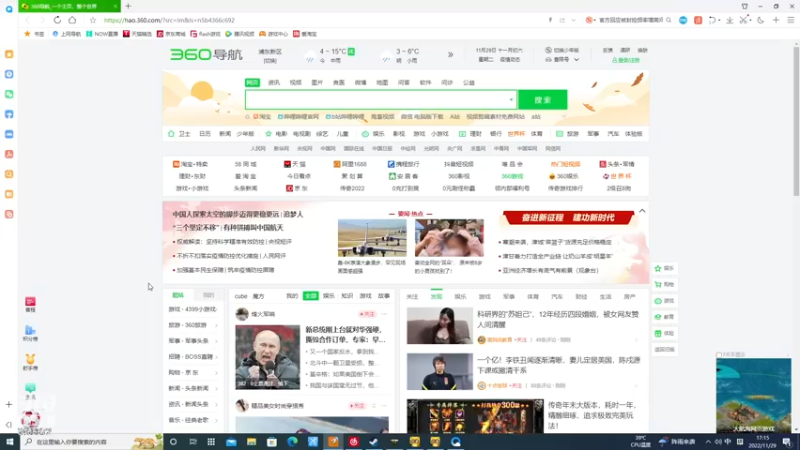Open the browser hamburger menu
Screen dimensions: 800x450
pos(791,20)
